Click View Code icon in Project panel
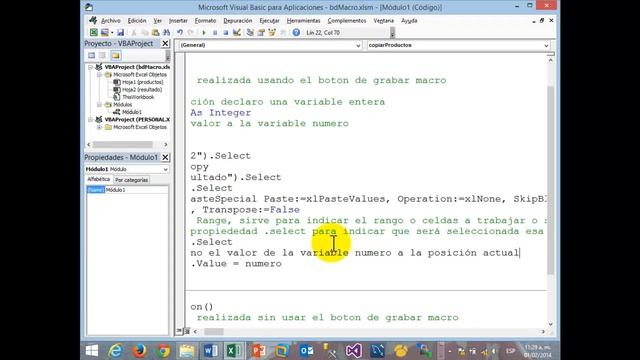Screen dimensions: 640x360 (91, 56)
